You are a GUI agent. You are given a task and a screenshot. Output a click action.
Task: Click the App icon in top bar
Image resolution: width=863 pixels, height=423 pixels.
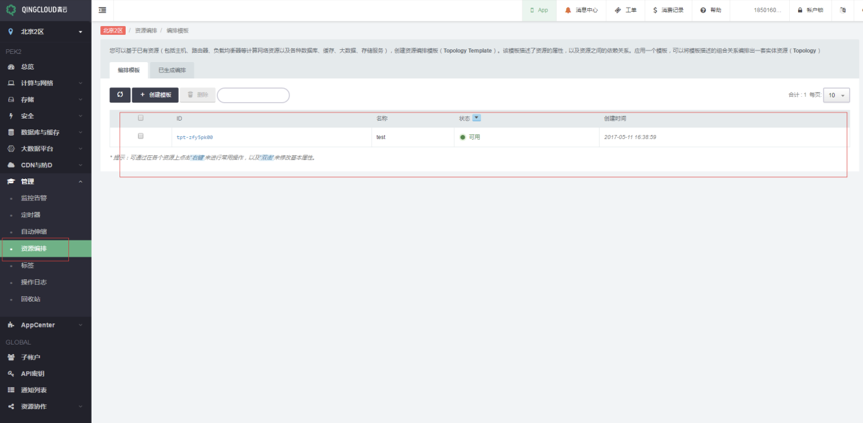pyautogui.click(x=537, y=10)
